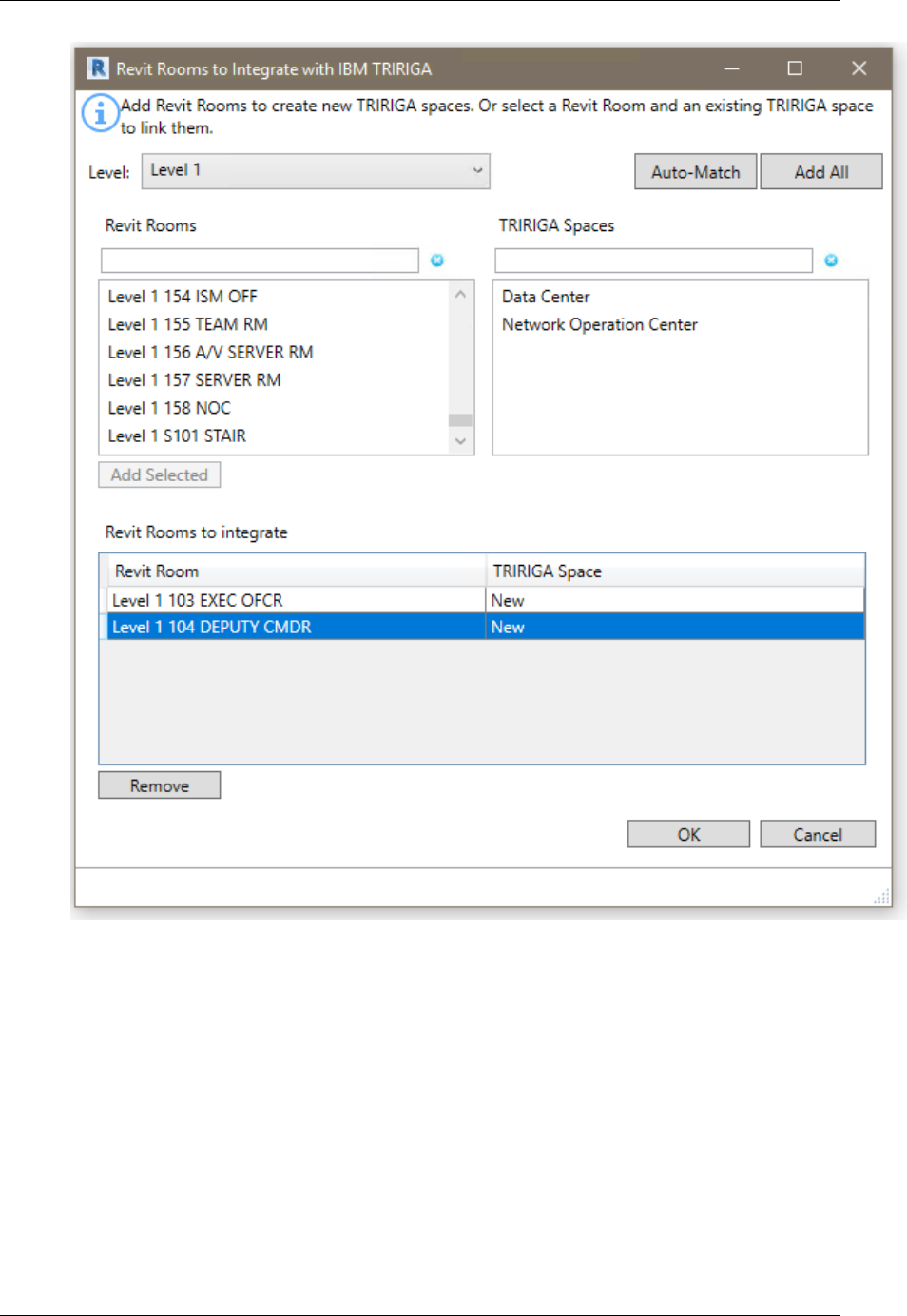Click the TRIRIGA Space column header
Screen dimensions: 907x1316
675,571
